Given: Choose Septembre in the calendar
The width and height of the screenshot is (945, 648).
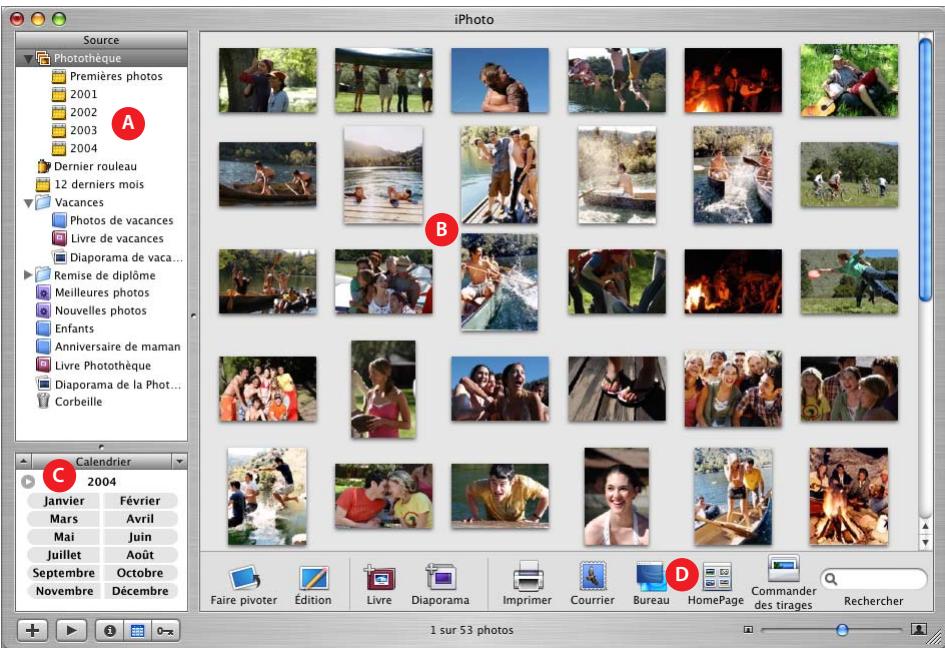Looking at the screenshot, I should click(64, 573).
